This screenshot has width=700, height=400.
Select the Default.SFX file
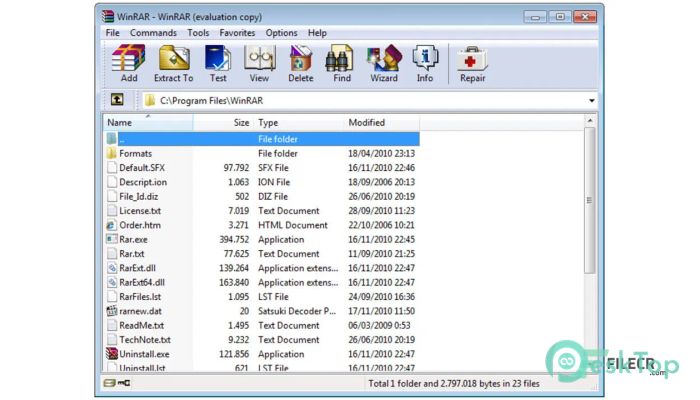click(142, 168)
